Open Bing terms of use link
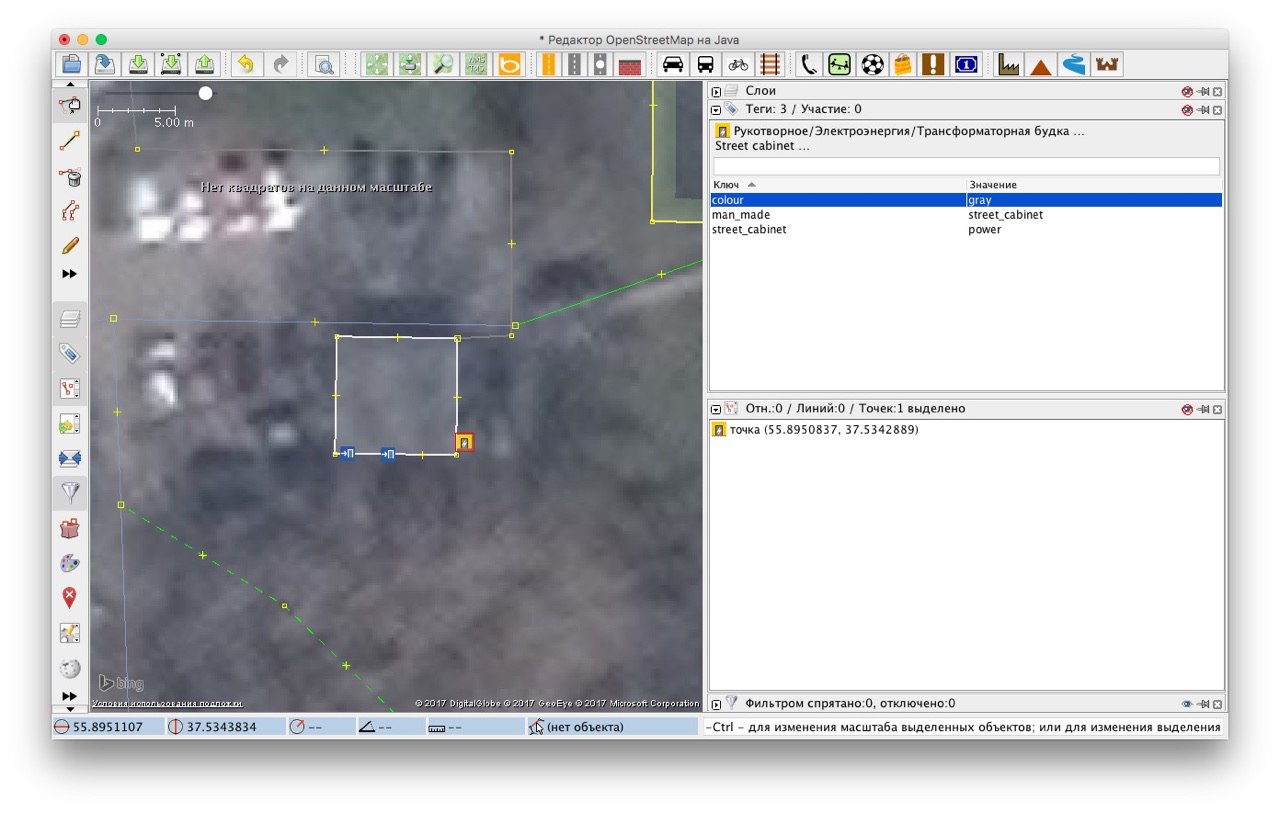The width and height of the screenshot is (1280, 813). pyautogui.click(x=167, y=704)
